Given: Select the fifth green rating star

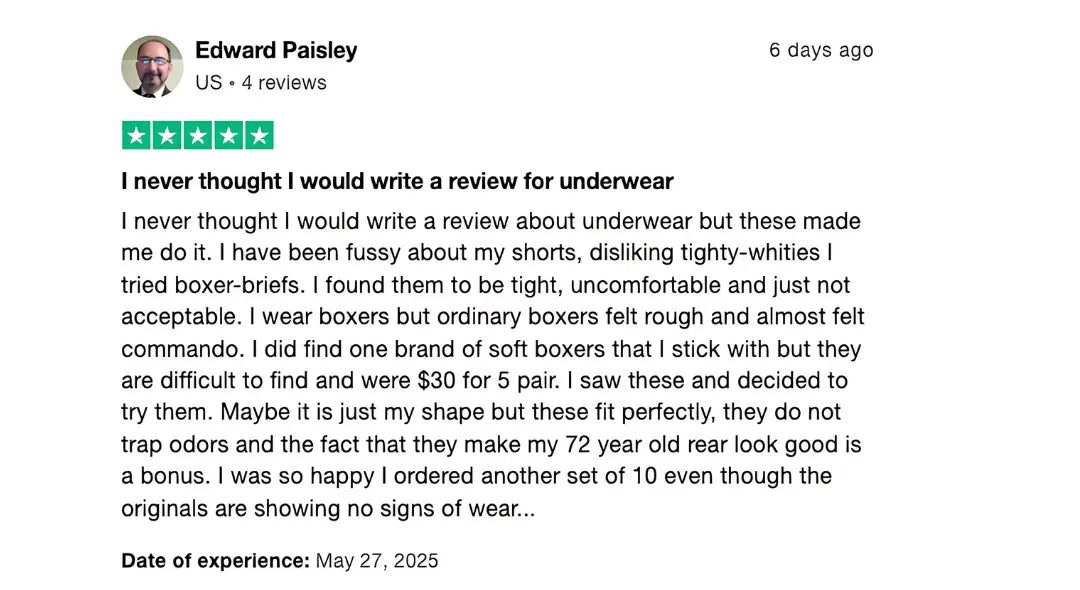Looking at the screenshot, I should pyautogui.click(x=258, y=135).
